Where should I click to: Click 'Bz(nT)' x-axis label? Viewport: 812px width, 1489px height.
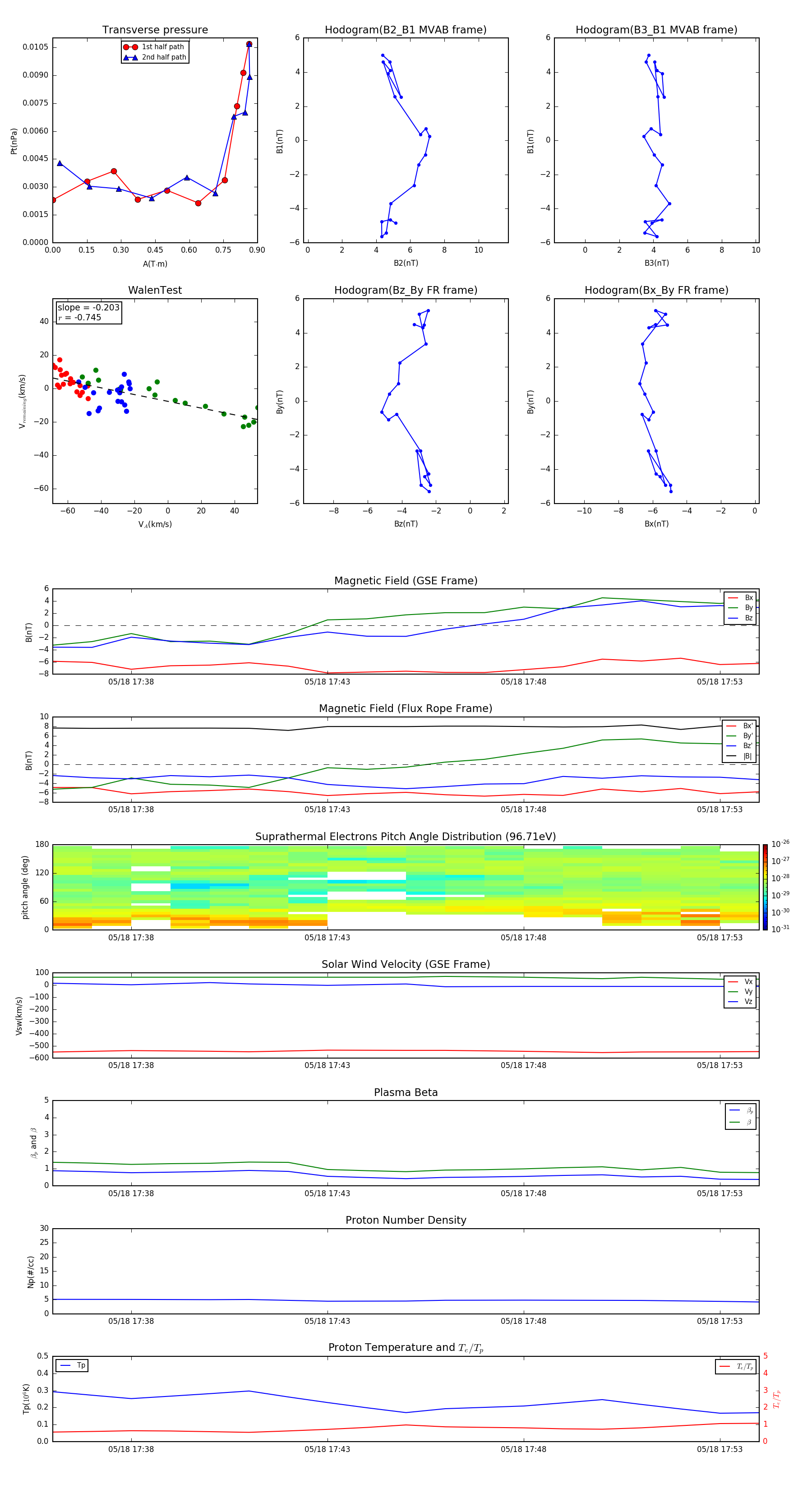(406, 524)
